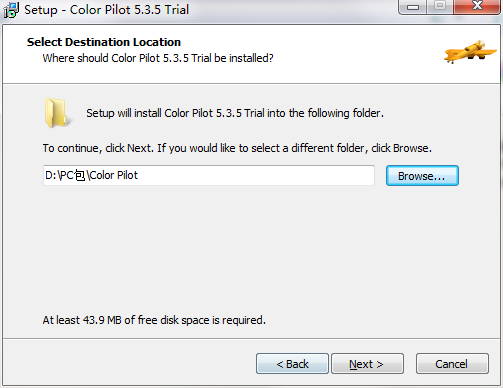This screenshot has height=388, width=503.
Task: Place cursor on 'Color Pilot' in the path
Action: pyautogui.click(x=114, y=175)
